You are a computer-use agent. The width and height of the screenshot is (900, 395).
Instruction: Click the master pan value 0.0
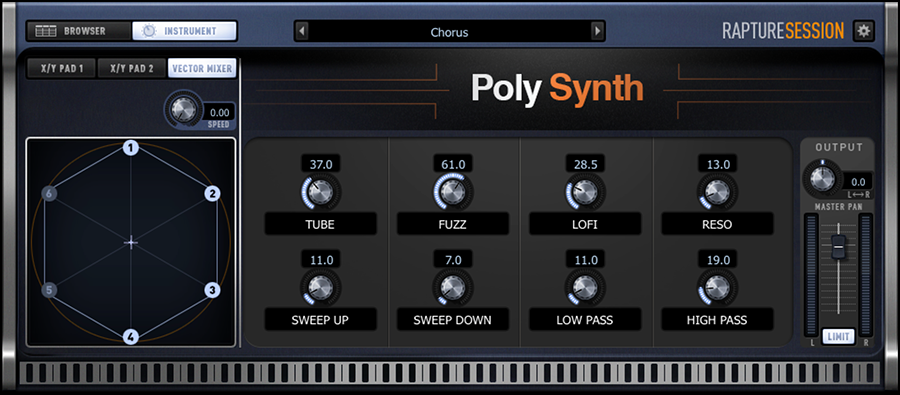[x=858, y=182]
